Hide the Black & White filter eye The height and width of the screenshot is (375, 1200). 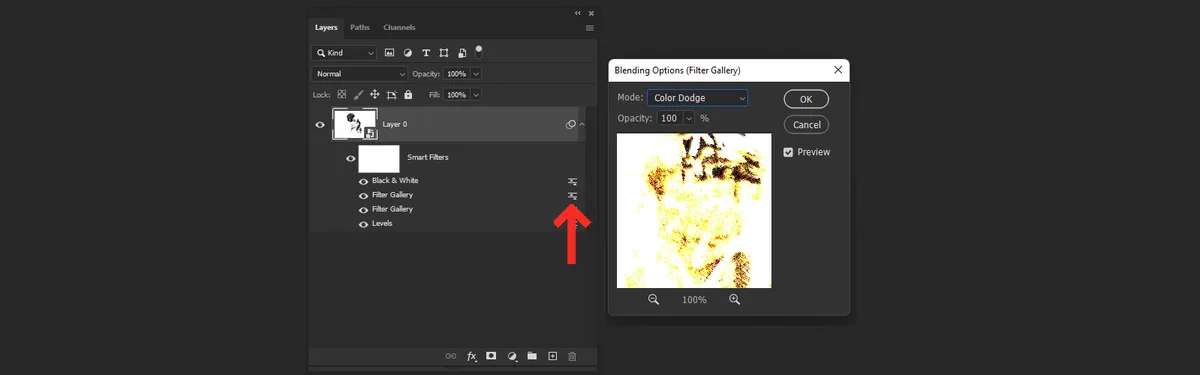tap(364, 181)
